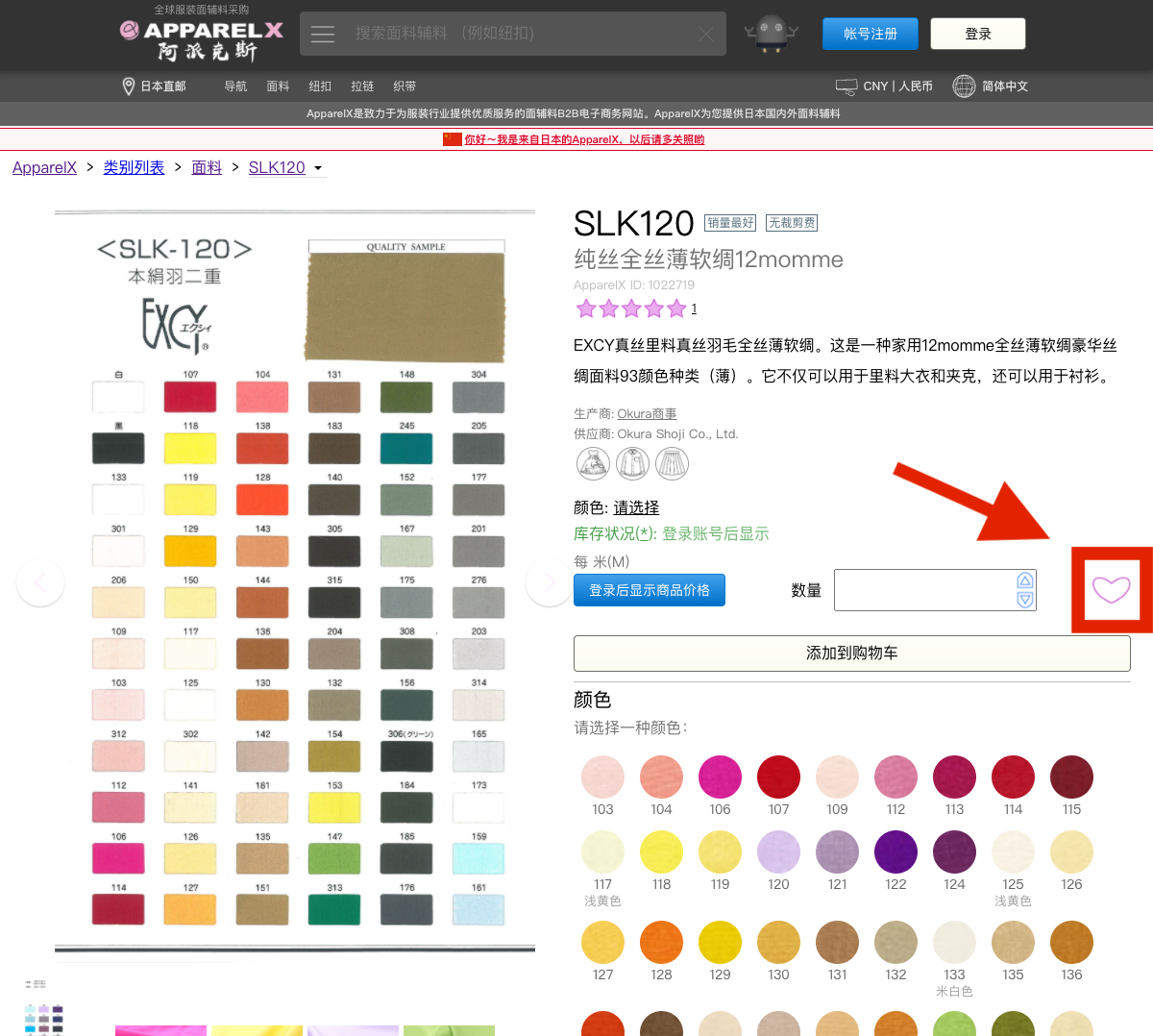Click the 销量最好 badge
The height and width of the screenshot is (1036, 1153).
click(730, 223)
